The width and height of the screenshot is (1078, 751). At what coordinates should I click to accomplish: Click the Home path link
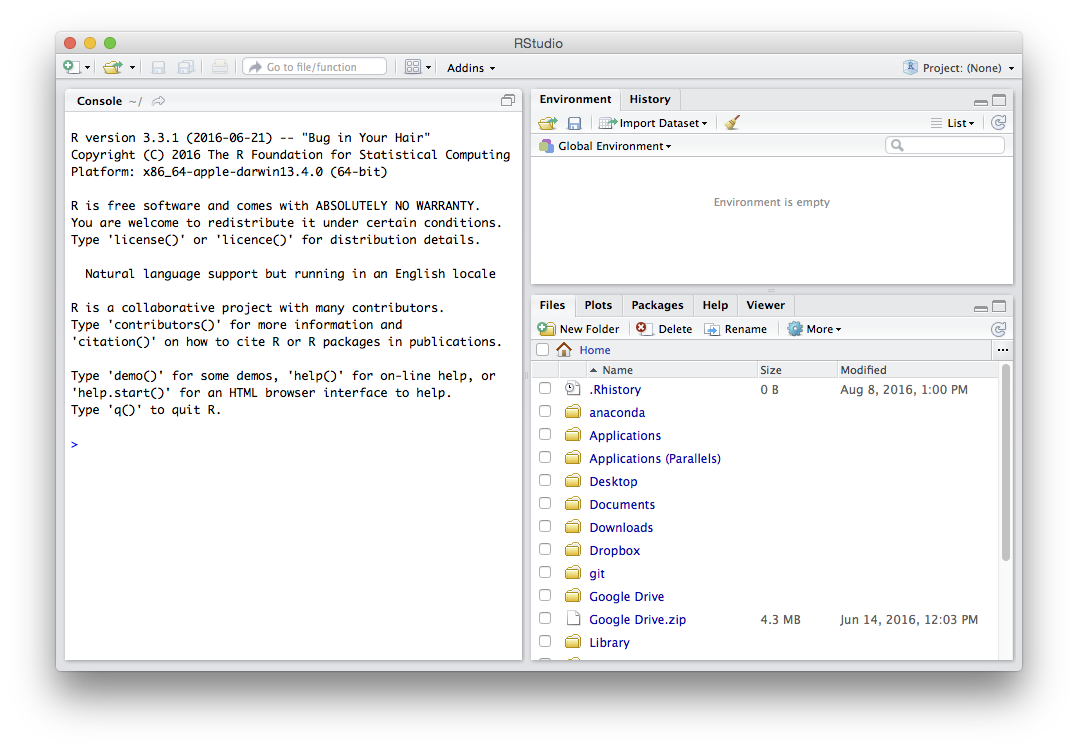click(x=595, y=350)
